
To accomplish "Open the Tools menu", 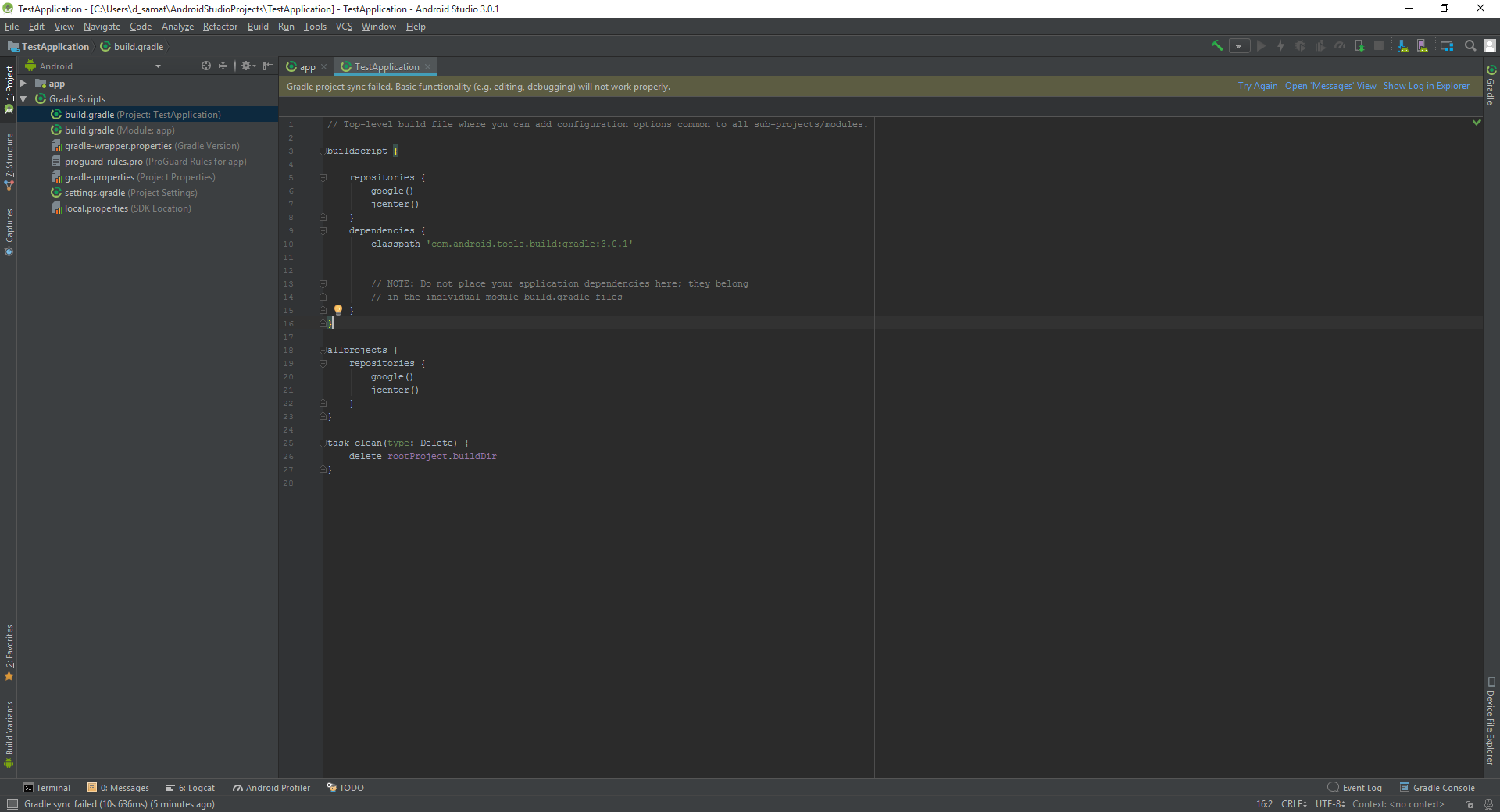I will coord(315,27).
